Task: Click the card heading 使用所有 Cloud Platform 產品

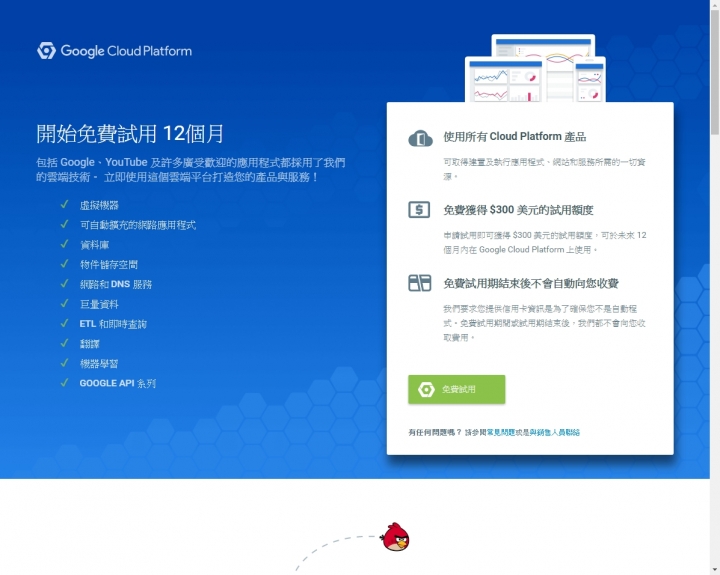Action: pyautogui.click(x=515, y=137)
